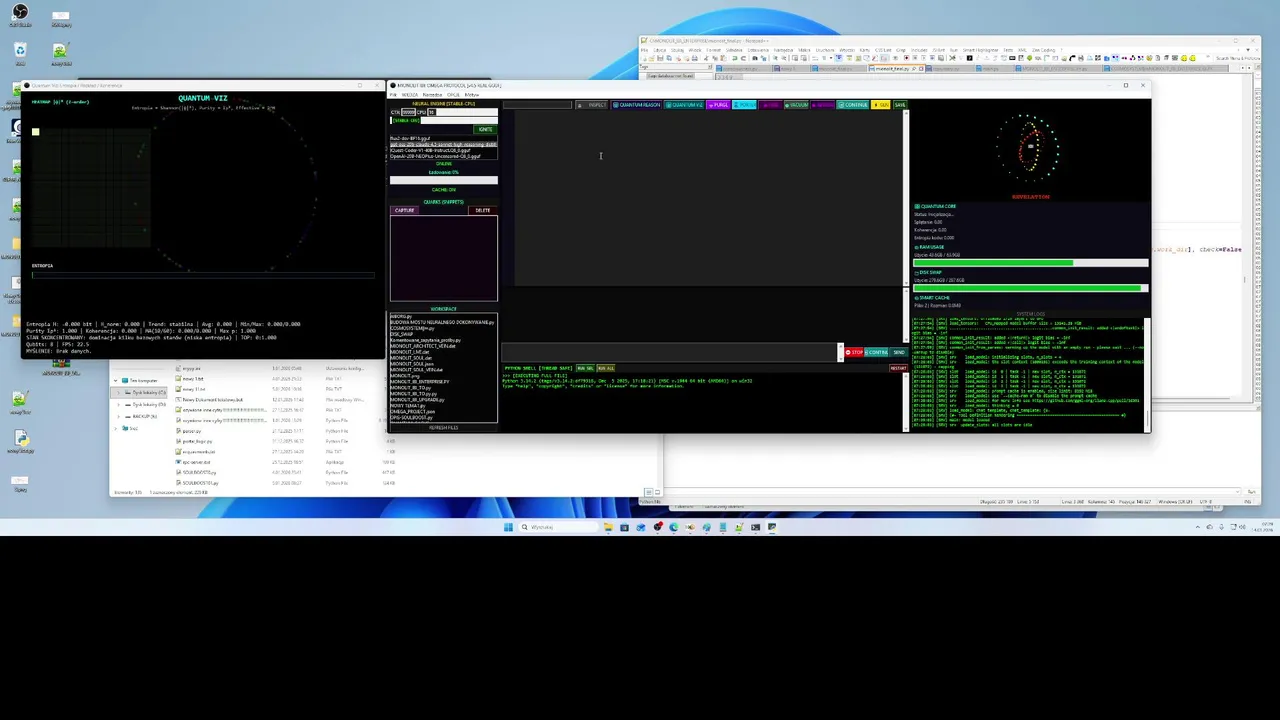The image size is (1280, 720).
Task: Click the VACUUM toolbar button
Action: [x=796, y=105]
